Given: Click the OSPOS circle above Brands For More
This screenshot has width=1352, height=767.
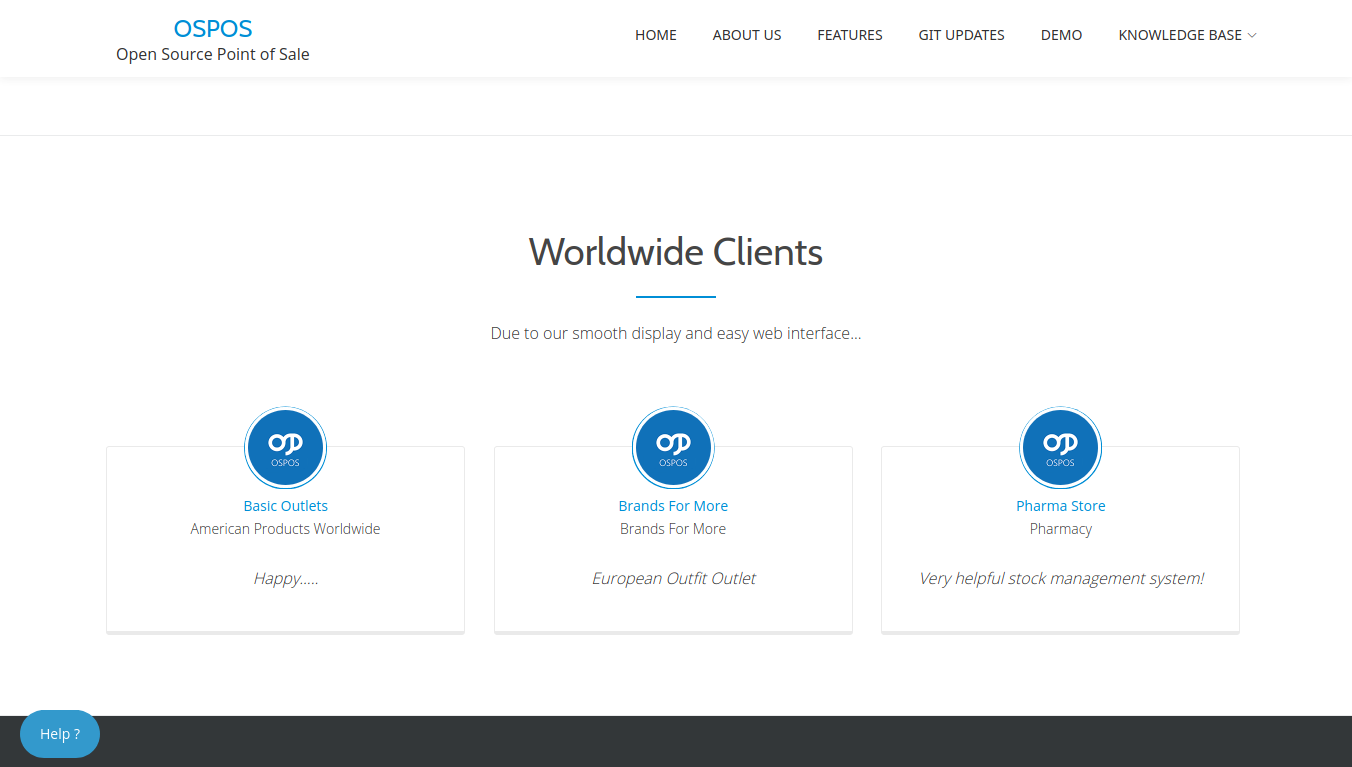Looking at the screenshot, I should 672,447.
